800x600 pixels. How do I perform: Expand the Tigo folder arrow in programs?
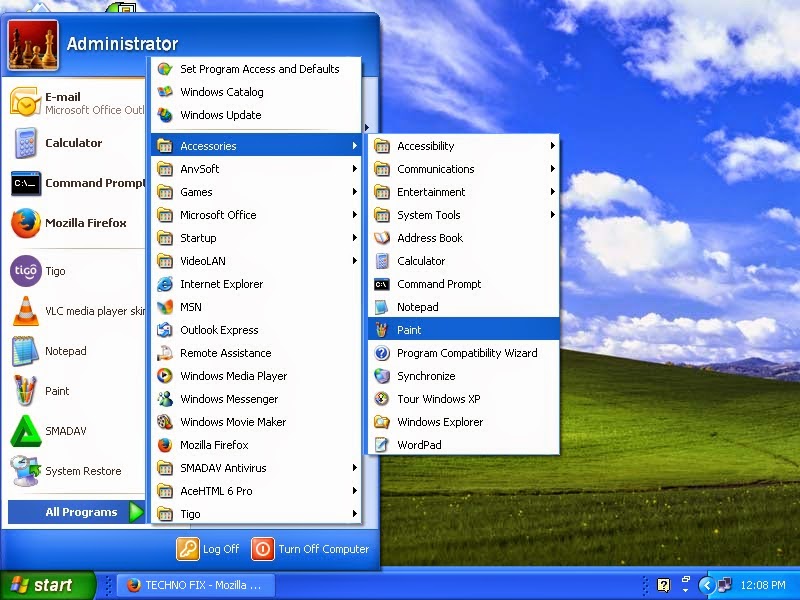click(355, 514)
